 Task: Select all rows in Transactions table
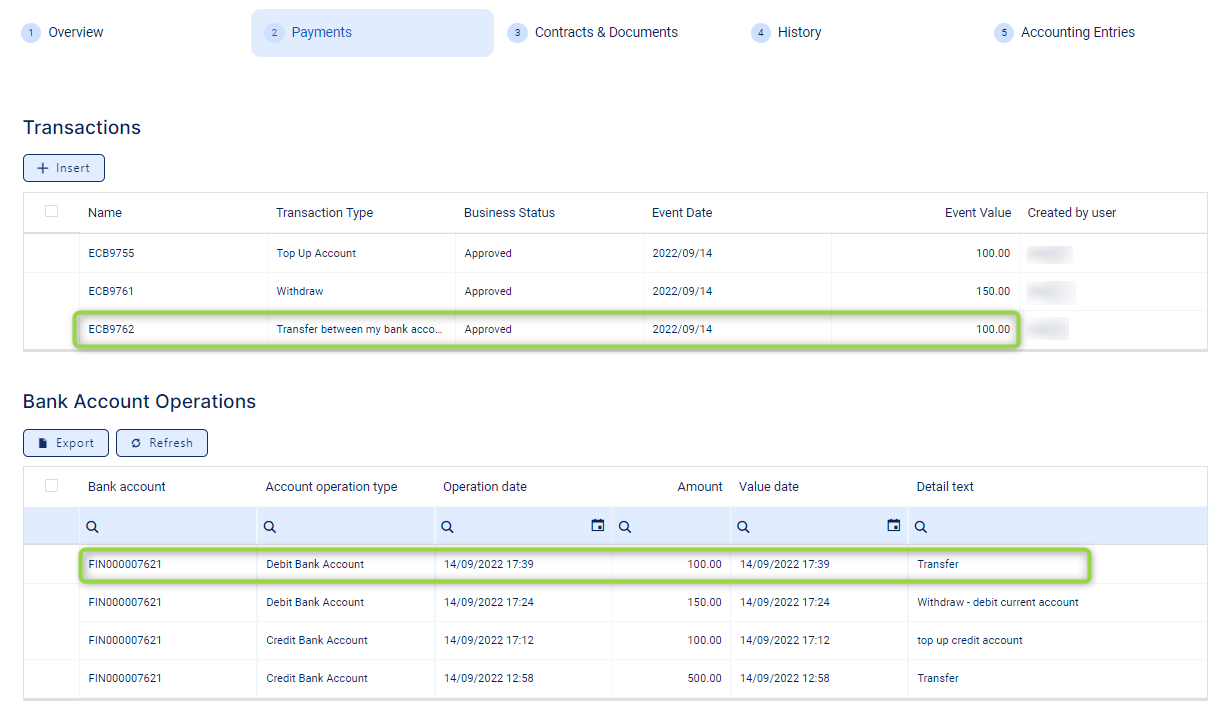click(52, 211)
